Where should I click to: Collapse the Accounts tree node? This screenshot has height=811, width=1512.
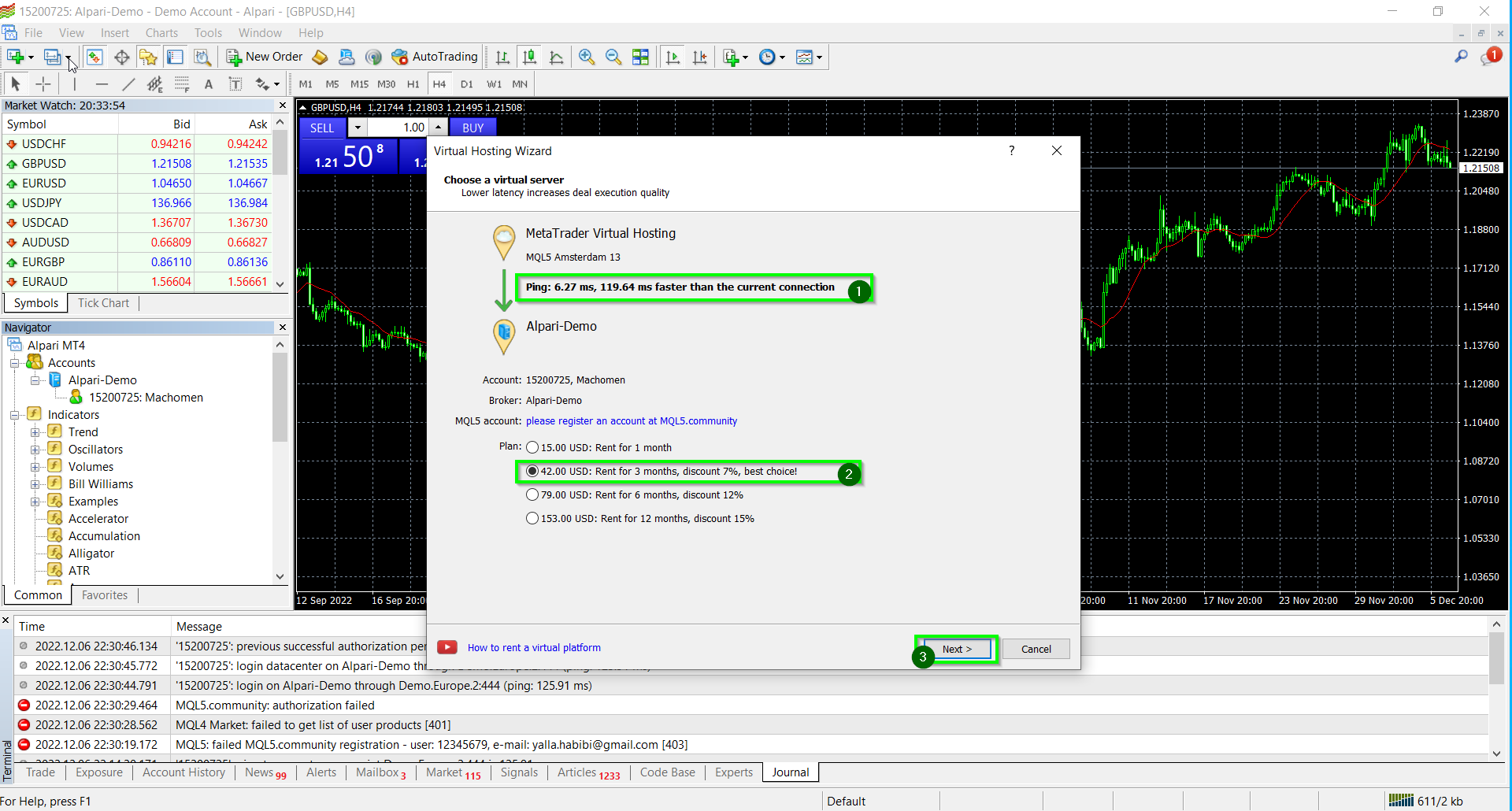tap(15, 363)
